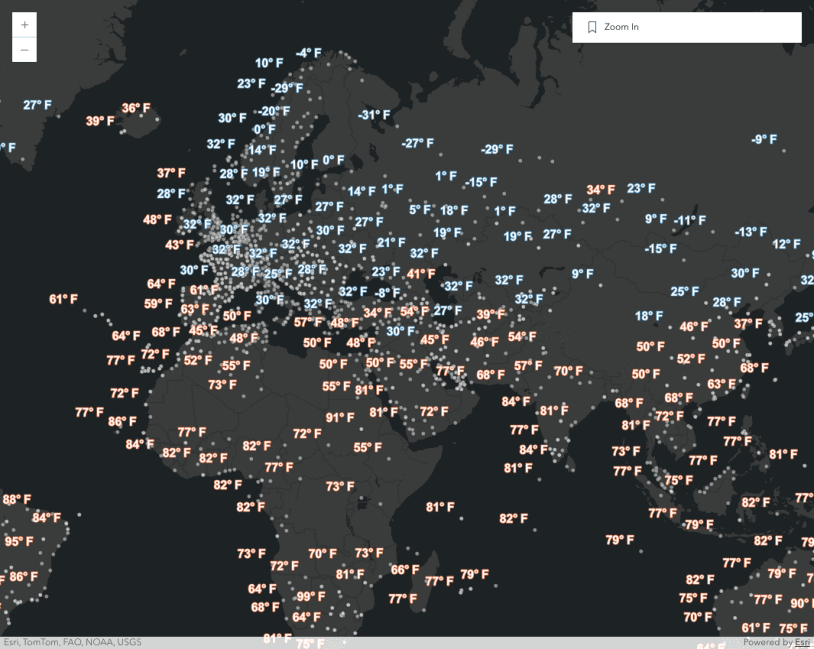Click the 91° F temperature label
The height and width of the screenshot is (649, 814).
point(340,418)
